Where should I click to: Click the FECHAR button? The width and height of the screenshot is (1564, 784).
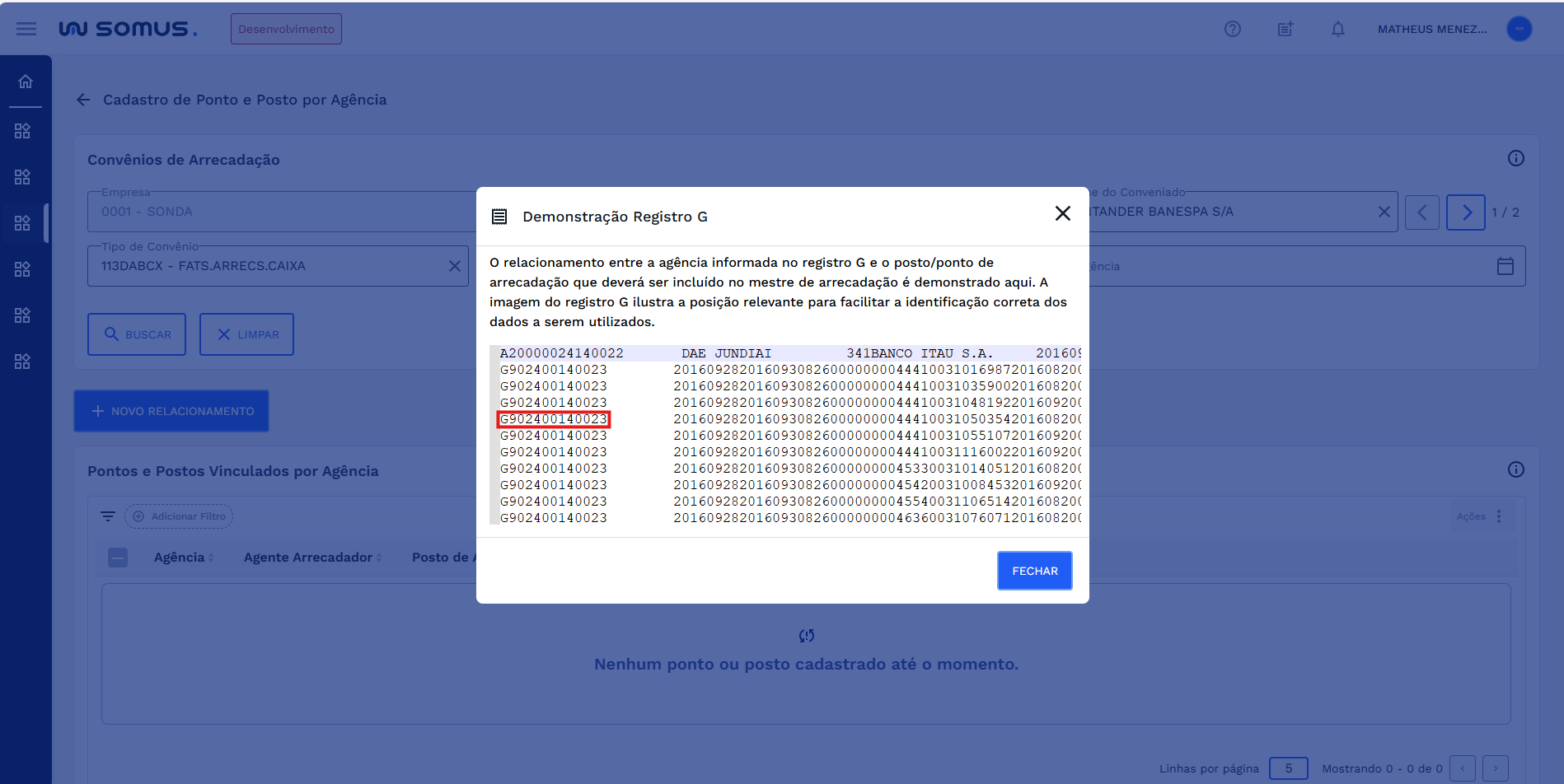[x=1034, y=571]
